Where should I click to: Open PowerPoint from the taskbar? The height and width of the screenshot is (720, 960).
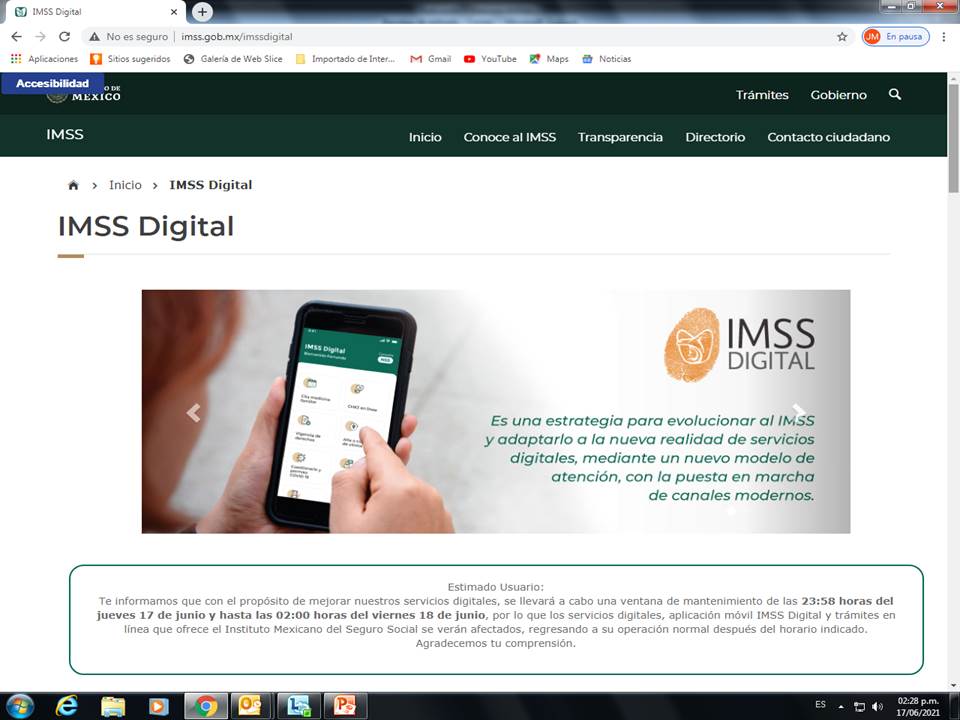pos(345,705)
